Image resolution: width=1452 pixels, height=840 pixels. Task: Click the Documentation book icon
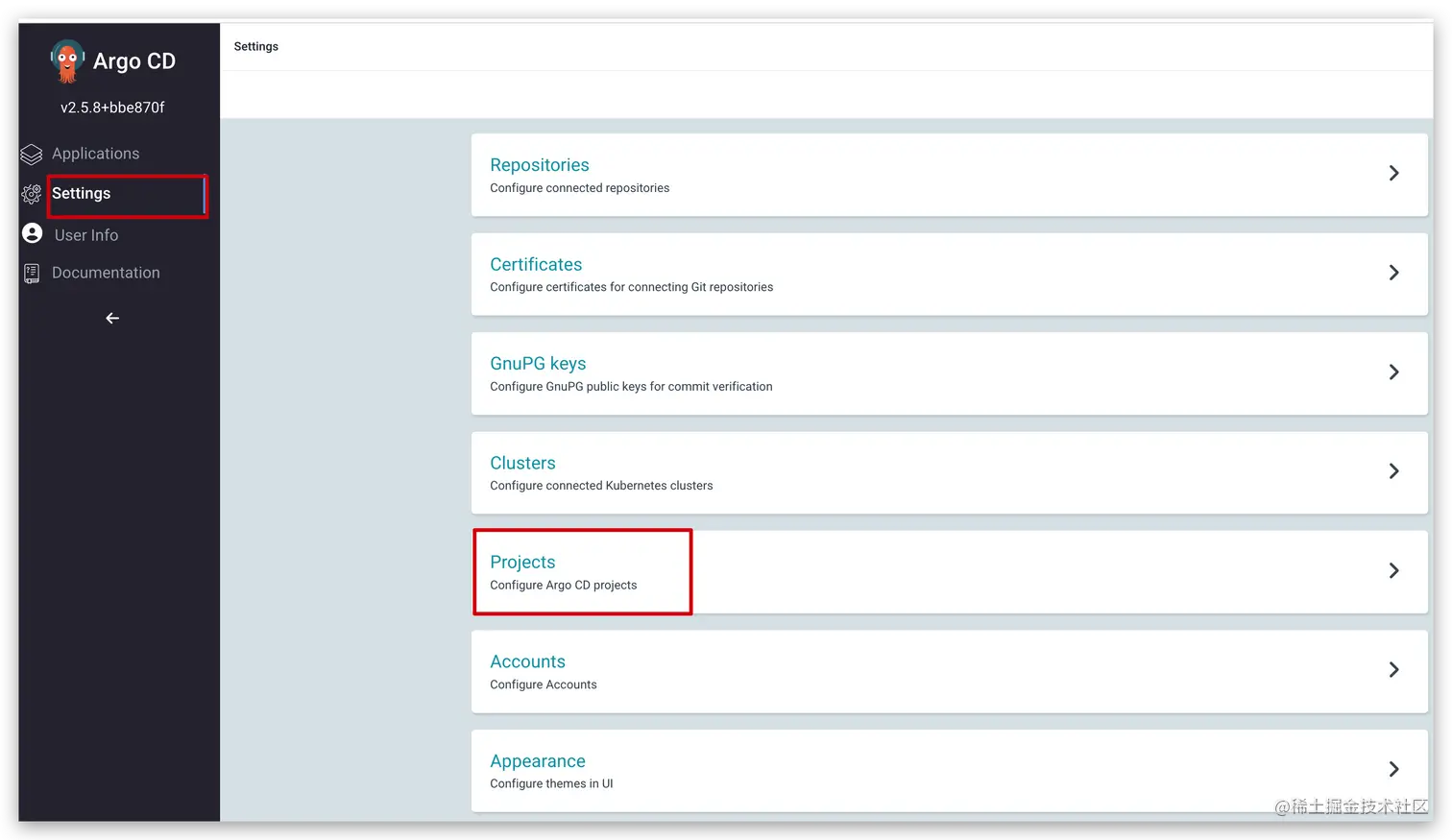tap(32, 274)
